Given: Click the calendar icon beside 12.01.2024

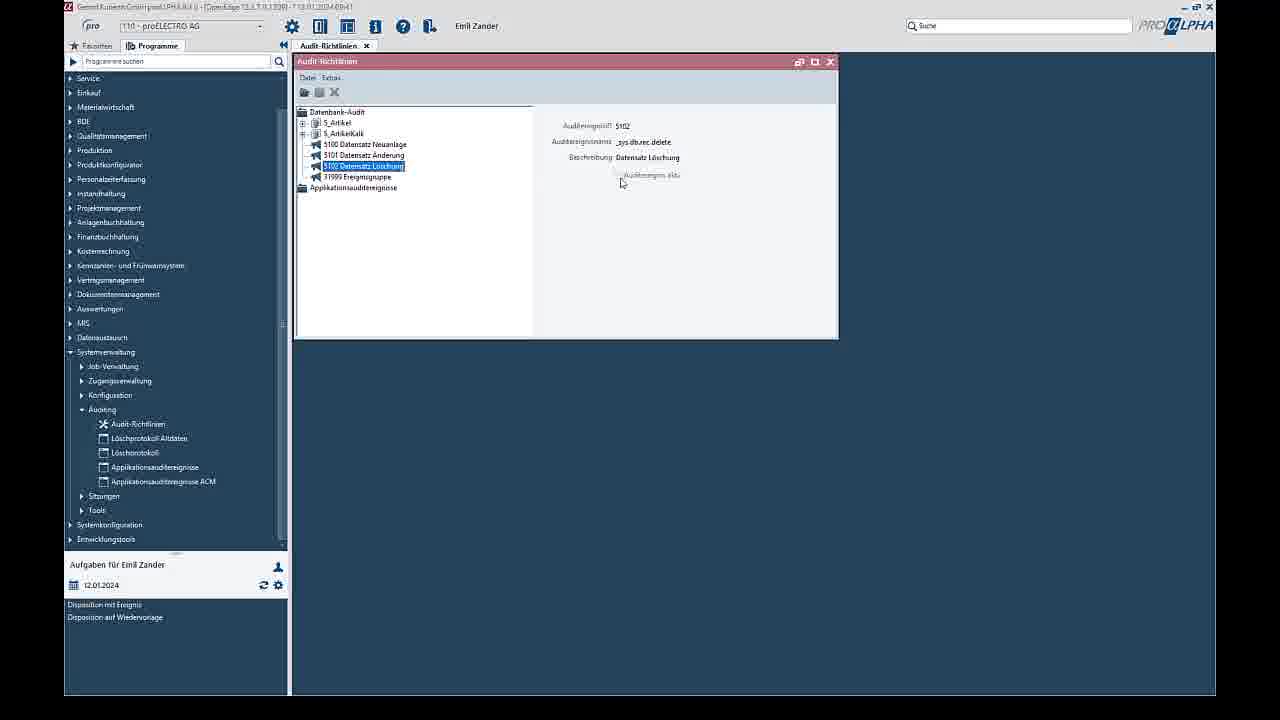Looking at the screenshot, I should tap(73, 585).
